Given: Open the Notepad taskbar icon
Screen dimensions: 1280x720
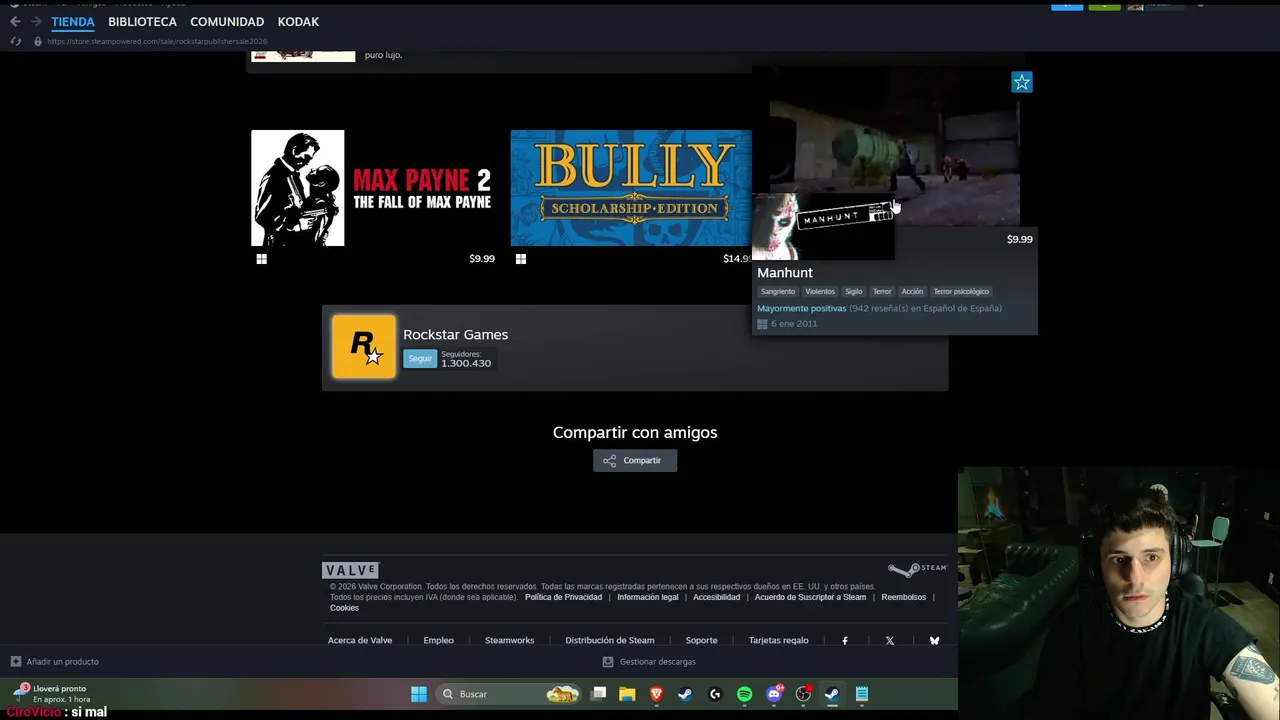Looking at the screenshot, I should point(862,694).
